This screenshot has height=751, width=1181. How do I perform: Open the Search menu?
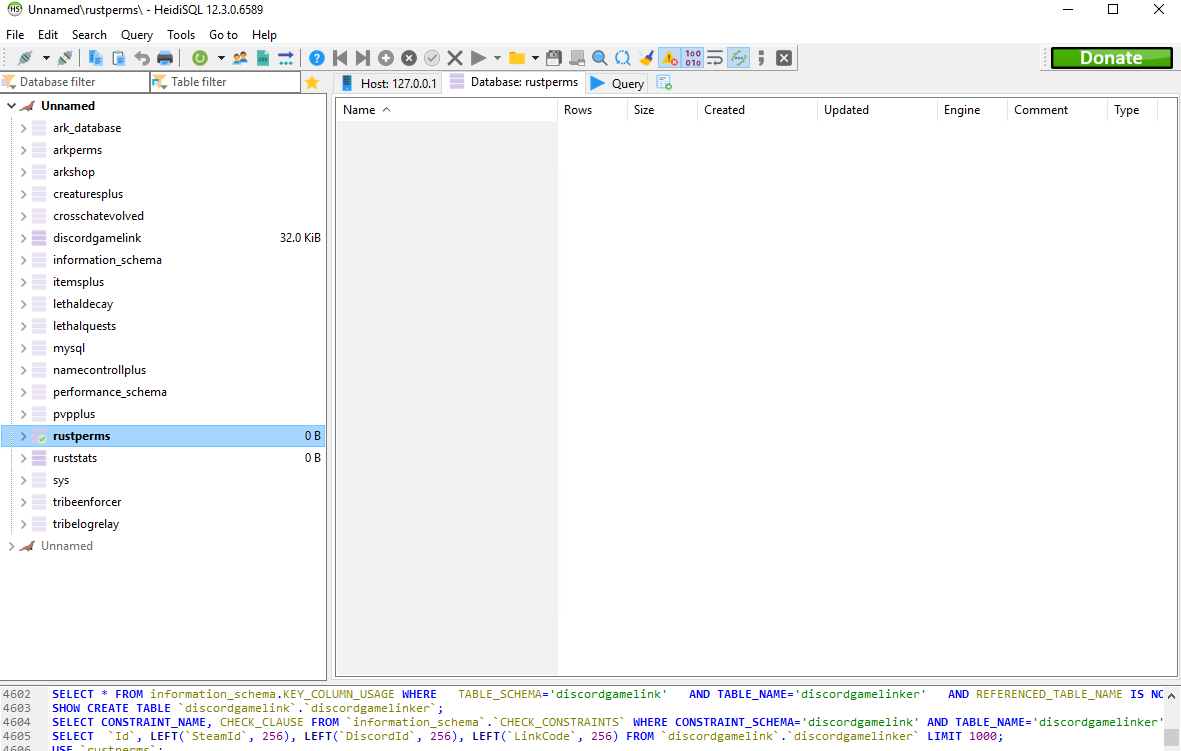click(x=89, y=35)
